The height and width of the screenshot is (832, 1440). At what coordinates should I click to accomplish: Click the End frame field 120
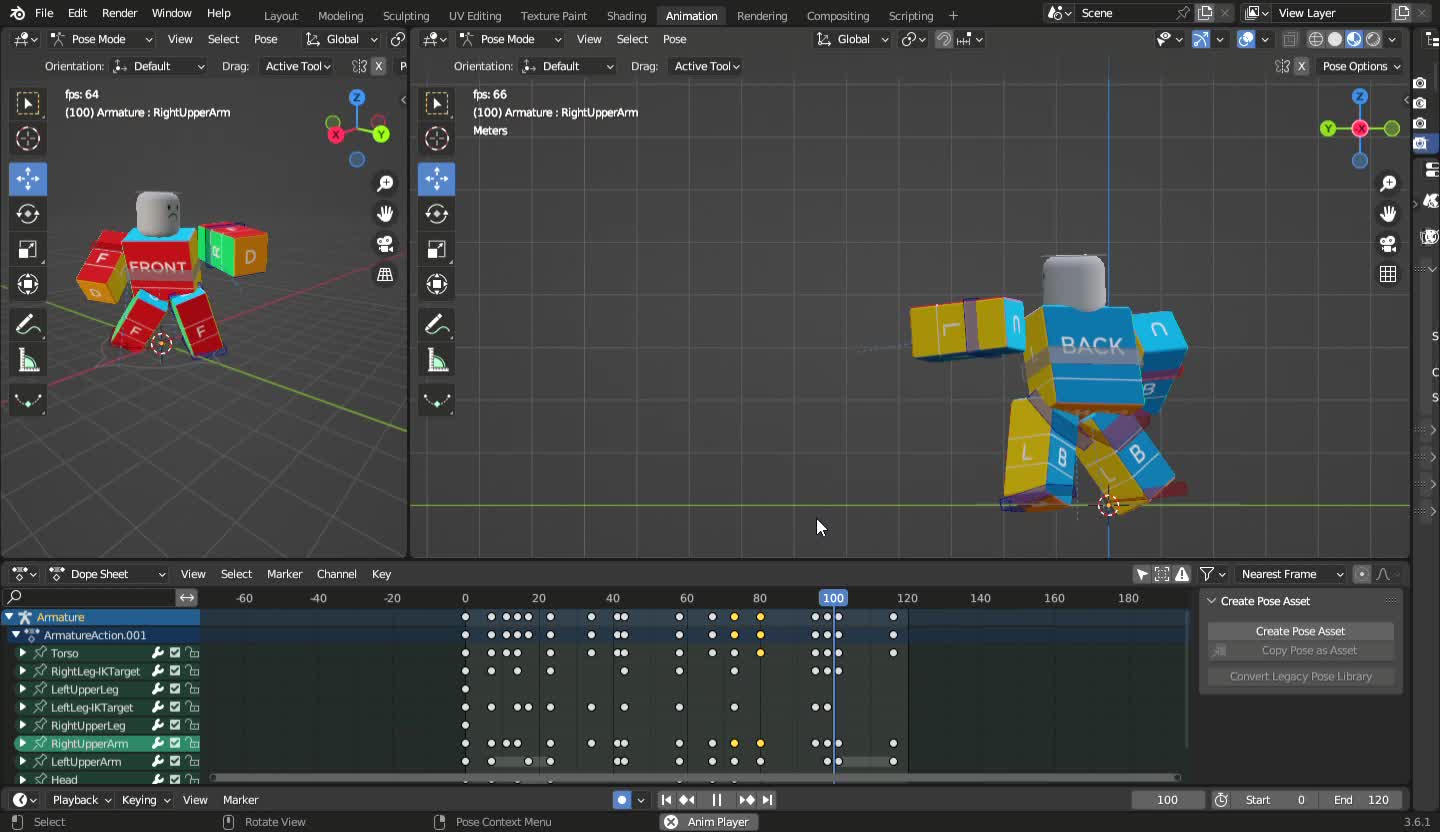click(x=1361, y=800)
